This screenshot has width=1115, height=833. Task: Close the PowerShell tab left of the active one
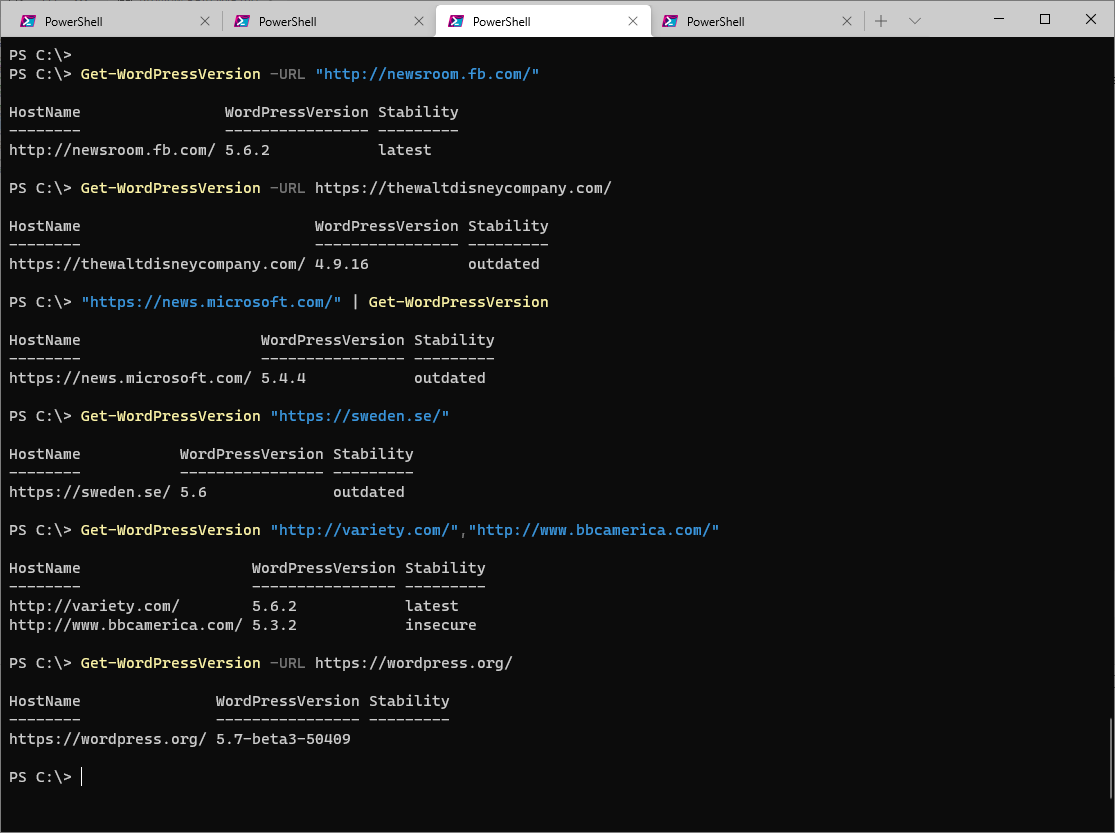[x=419, y=21]
